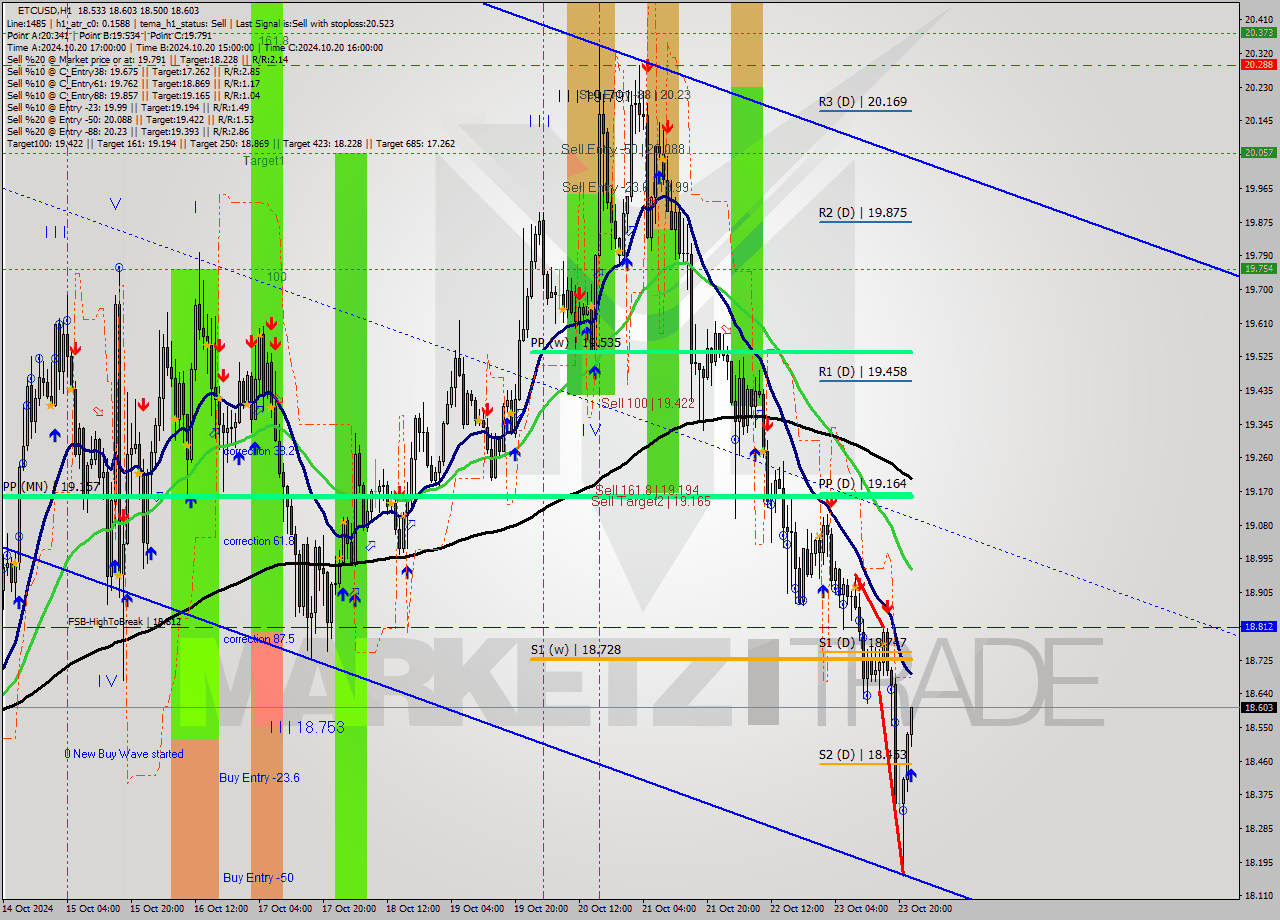Click the Buy Entry -50 label
The height and width of the screenshot is (920, 1280).
[258, 878]
